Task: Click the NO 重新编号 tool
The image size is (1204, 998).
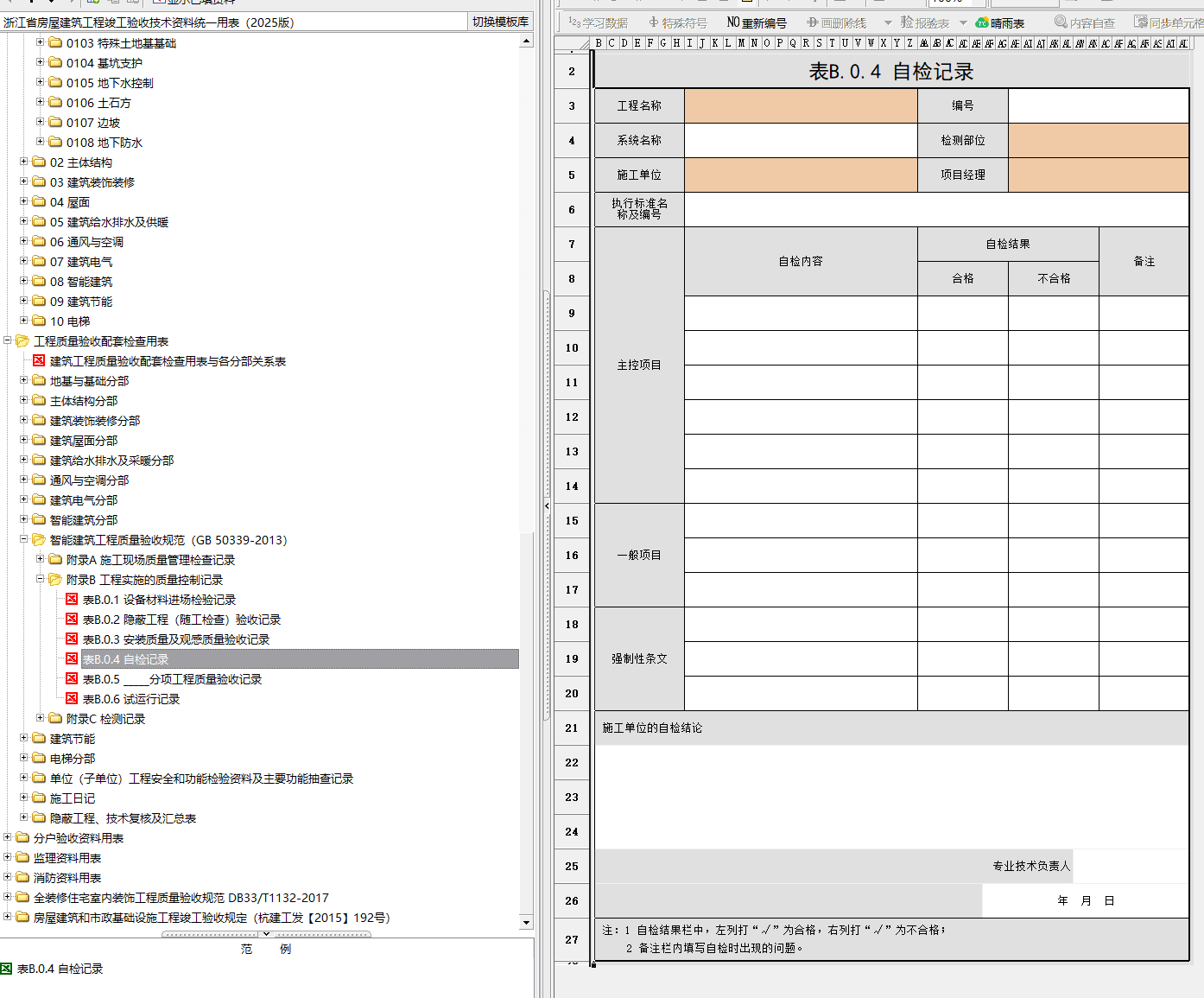Action: click(x=757, y=22)
